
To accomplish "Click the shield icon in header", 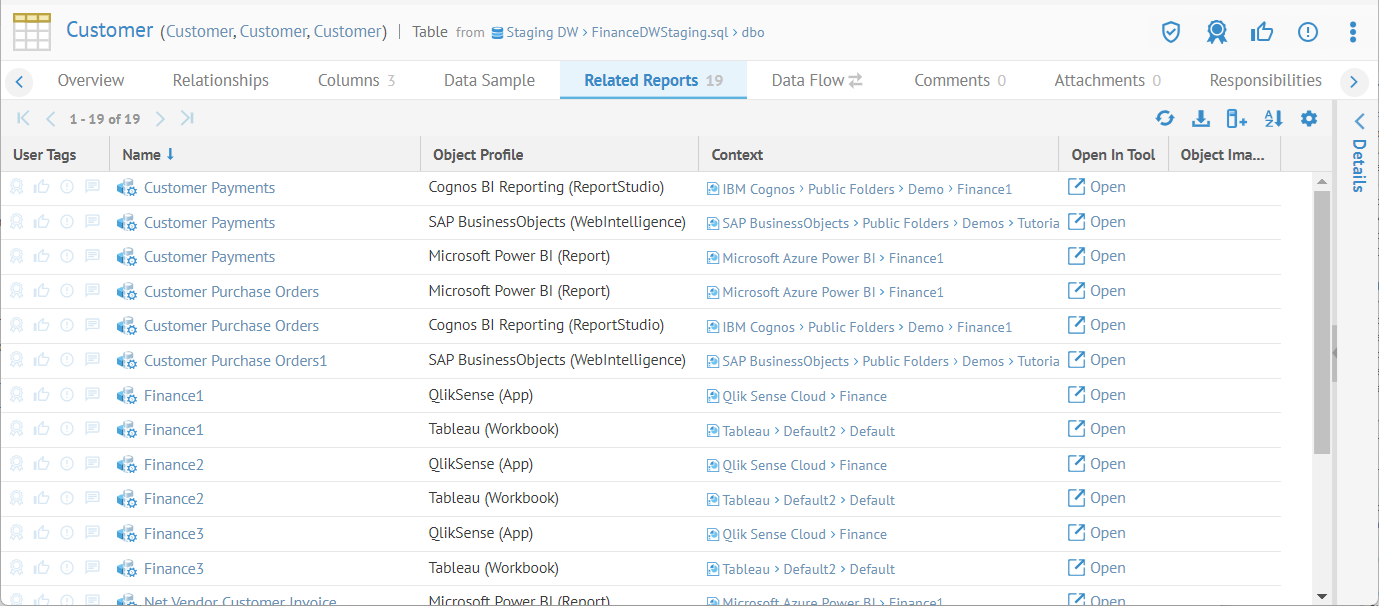I will click(1171, 32).
